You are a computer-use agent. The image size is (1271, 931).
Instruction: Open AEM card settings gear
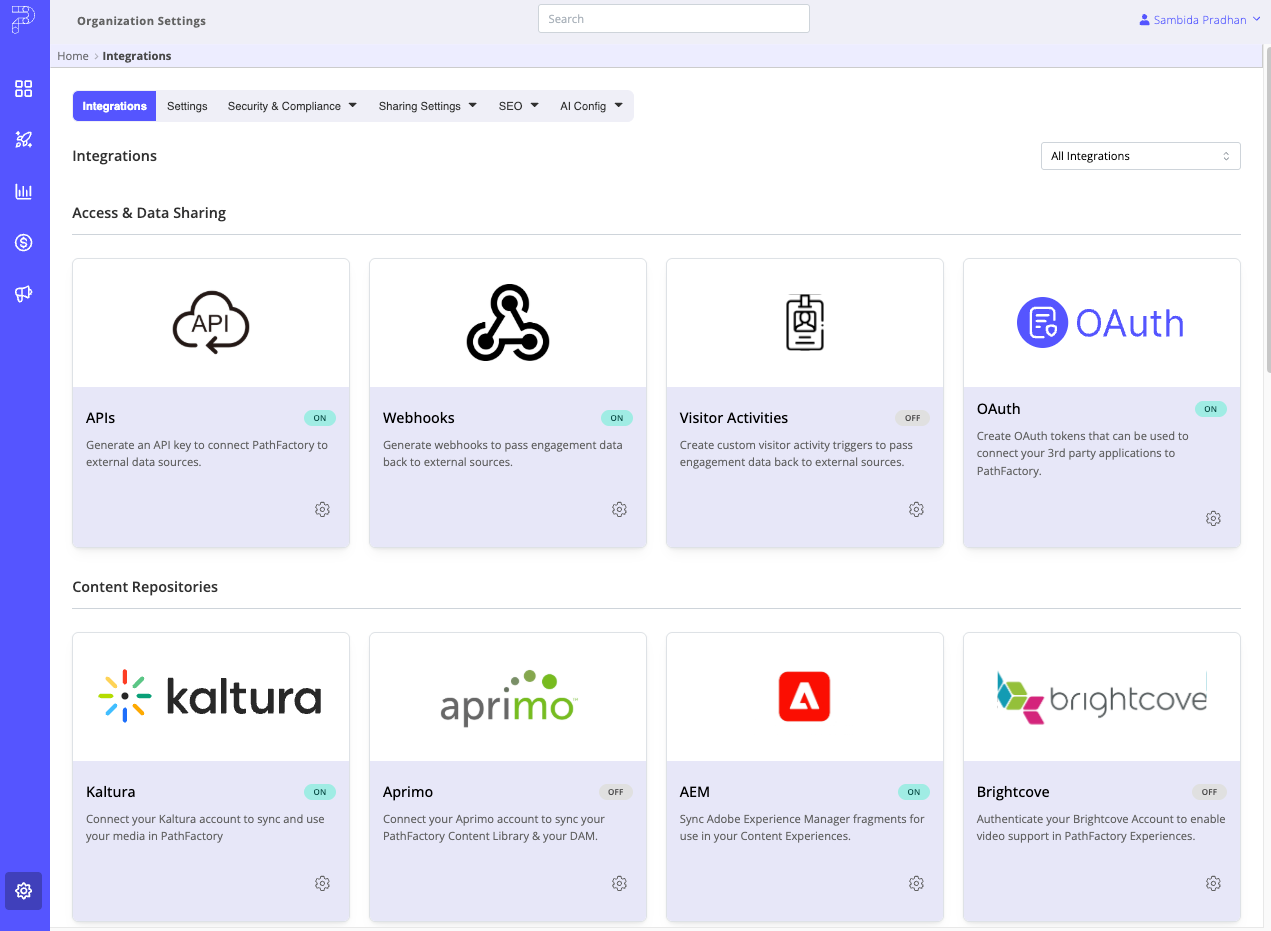click(916, 884)
